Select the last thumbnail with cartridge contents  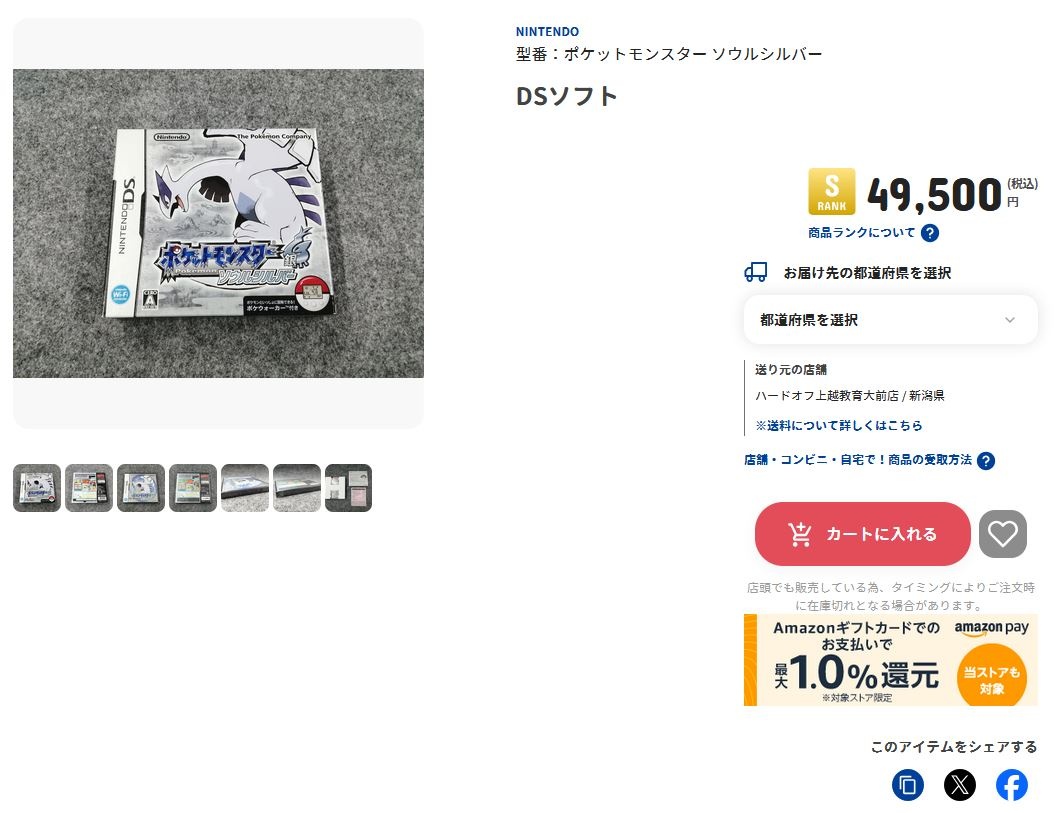pyautogui.click(x=348, y=488)
